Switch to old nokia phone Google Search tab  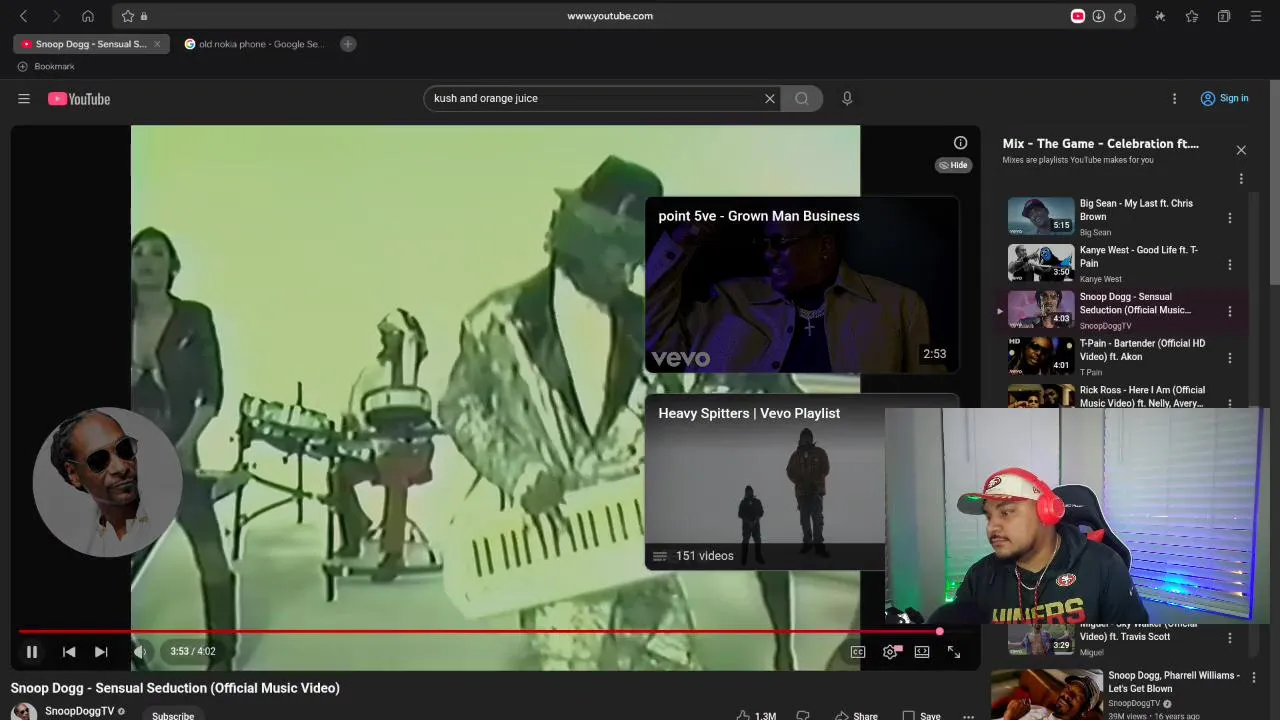(254, 44)
